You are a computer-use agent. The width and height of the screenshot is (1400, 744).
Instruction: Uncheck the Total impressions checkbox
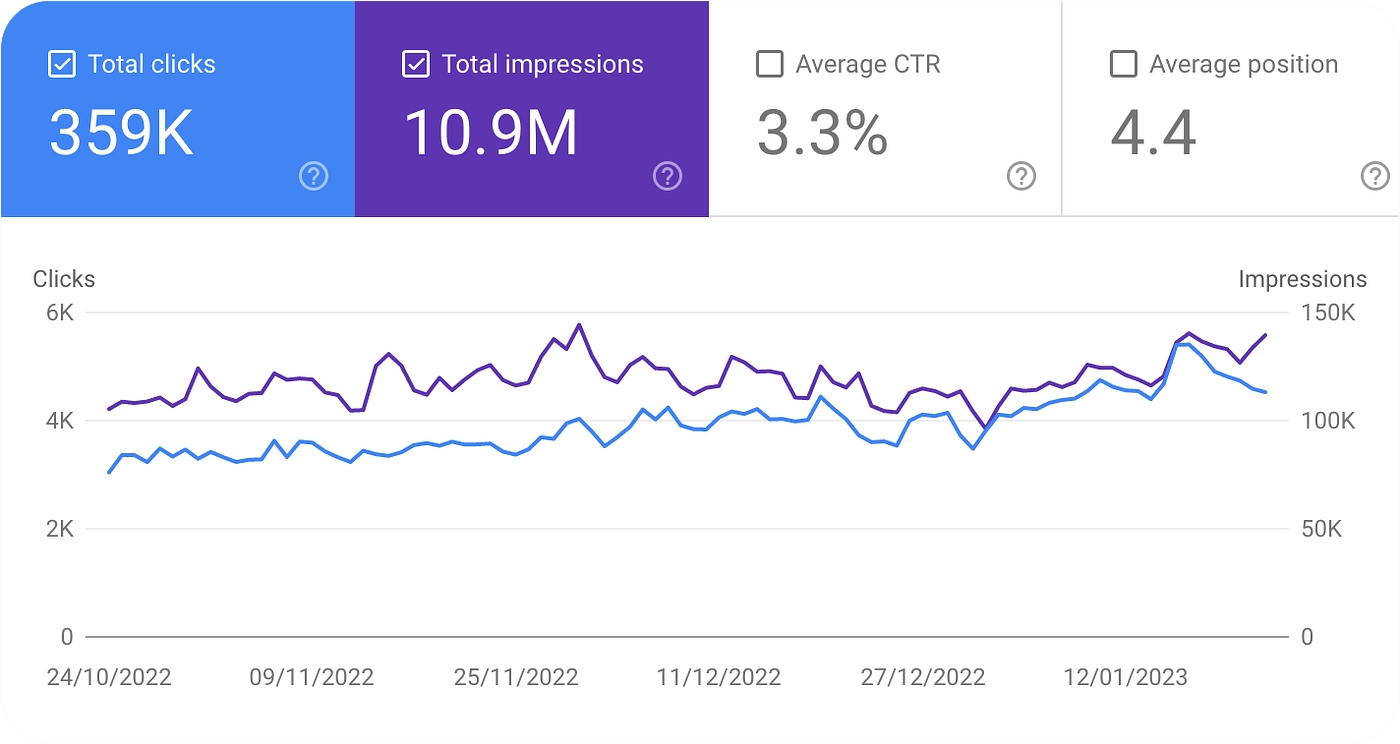pyautogui.click(x=415, y=65)
